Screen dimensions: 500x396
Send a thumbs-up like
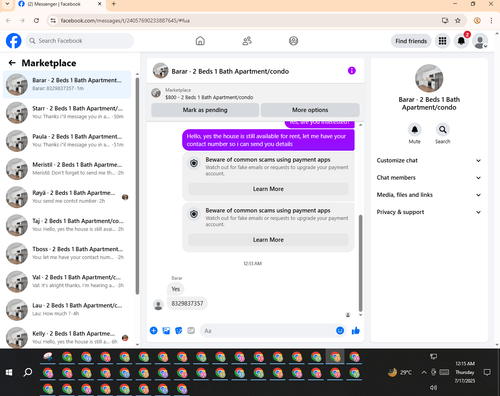point(356,330)
